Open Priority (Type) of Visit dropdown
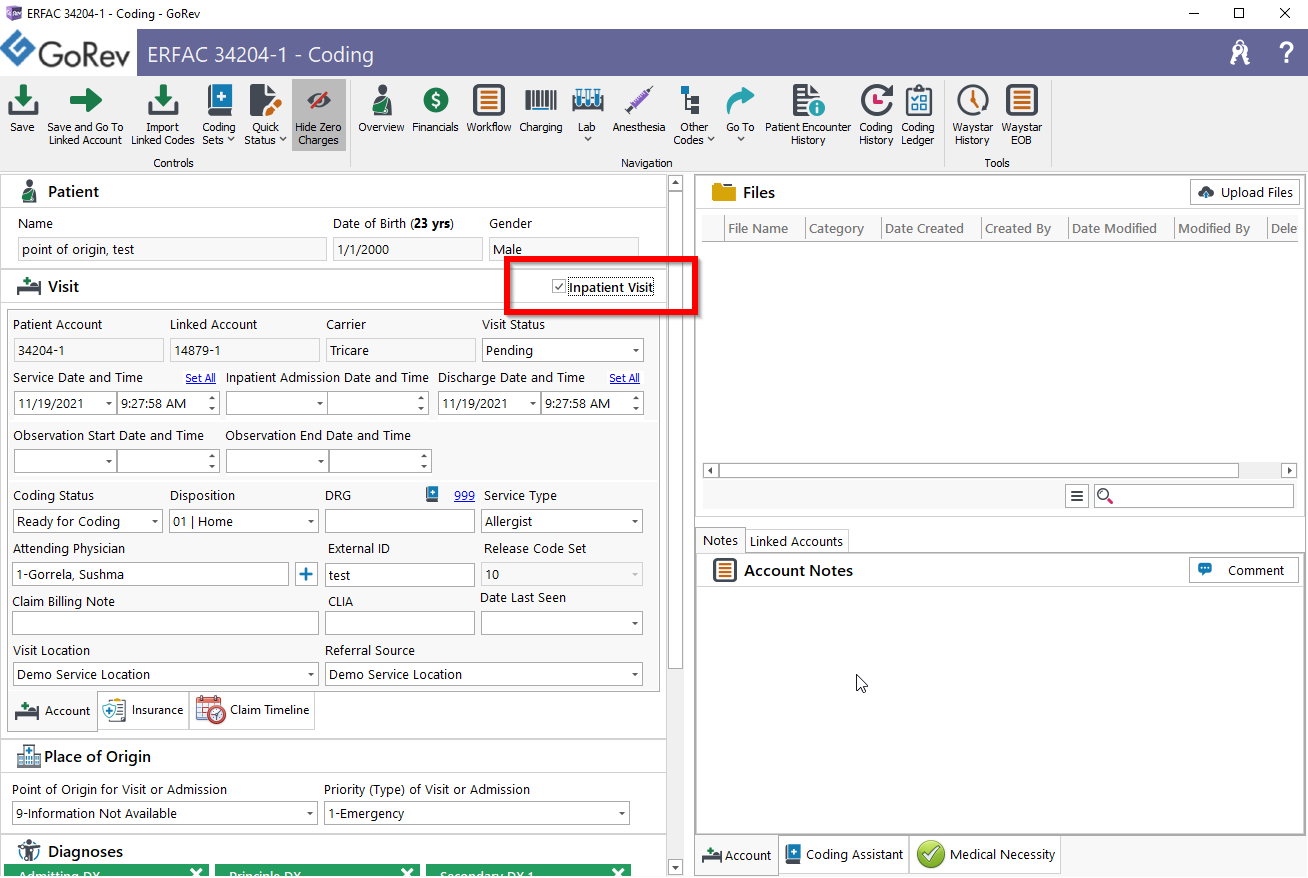1308x878 pixels. (x=622, y=814)
